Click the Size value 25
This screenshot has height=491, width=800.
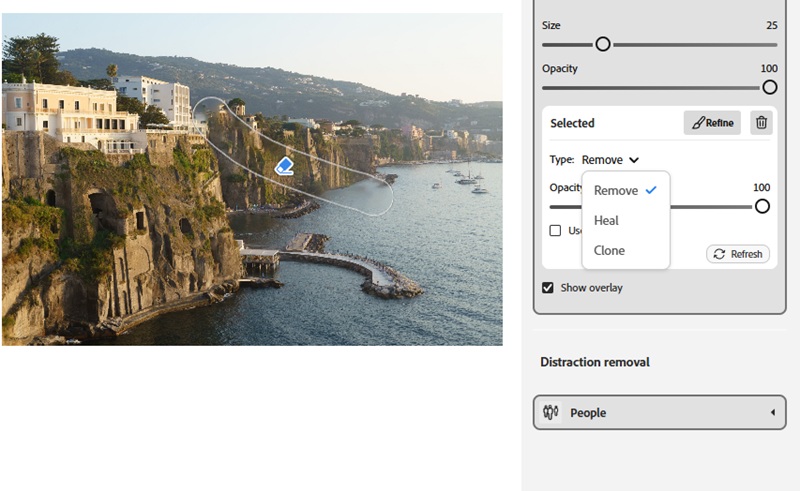pos(771,25)
